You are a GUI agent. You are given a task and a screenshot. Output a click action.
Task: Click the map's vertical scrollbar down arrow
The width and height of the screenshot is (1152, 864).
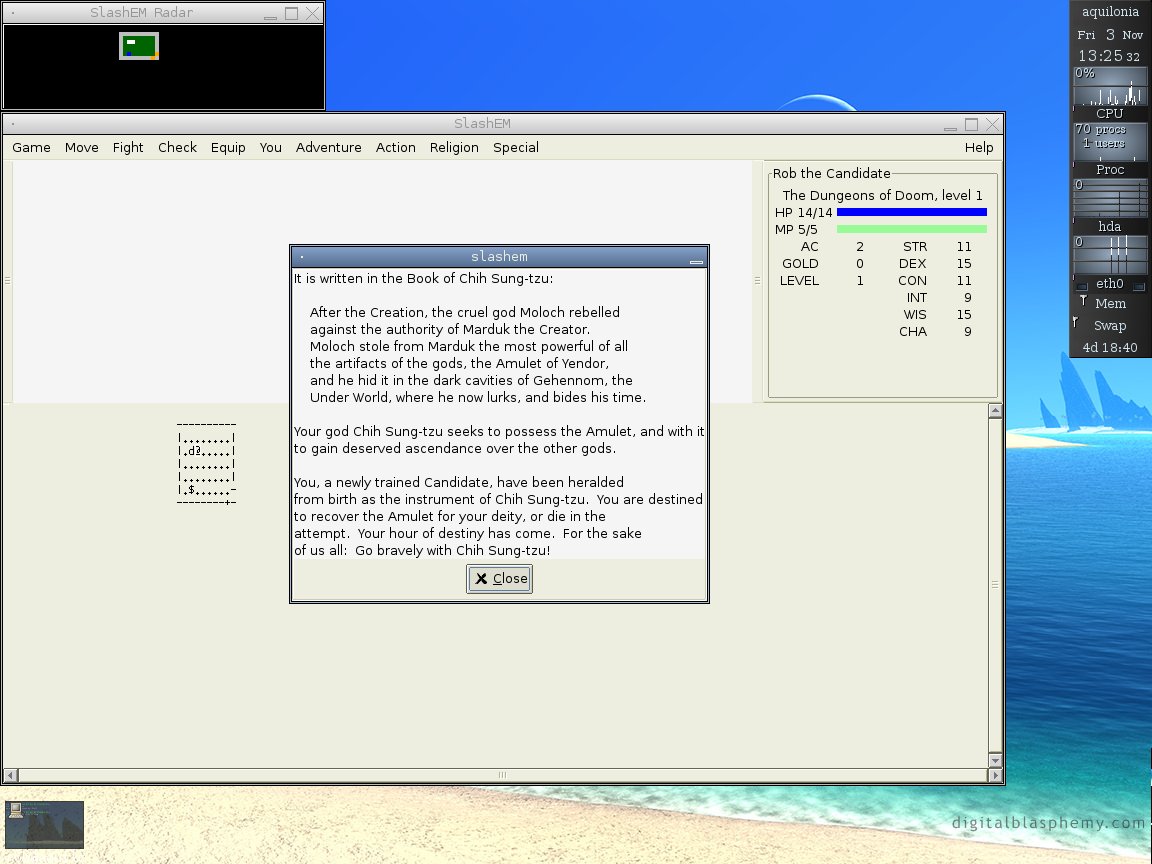pos(995,760)
